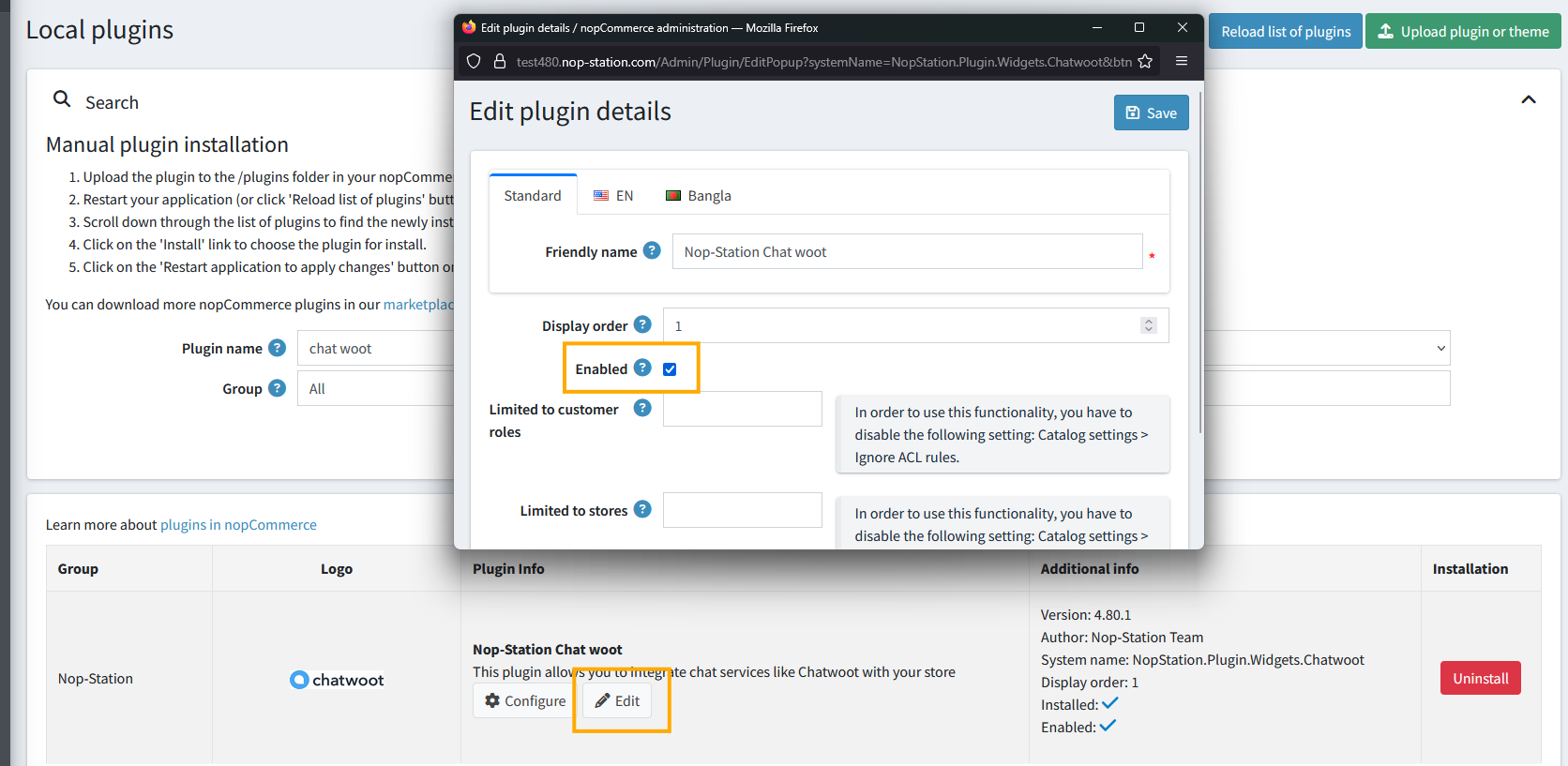Click the Display order spinner arrows
Image resolution: width=1568 pixels, height=766 pixels.
pos(1148,325)
